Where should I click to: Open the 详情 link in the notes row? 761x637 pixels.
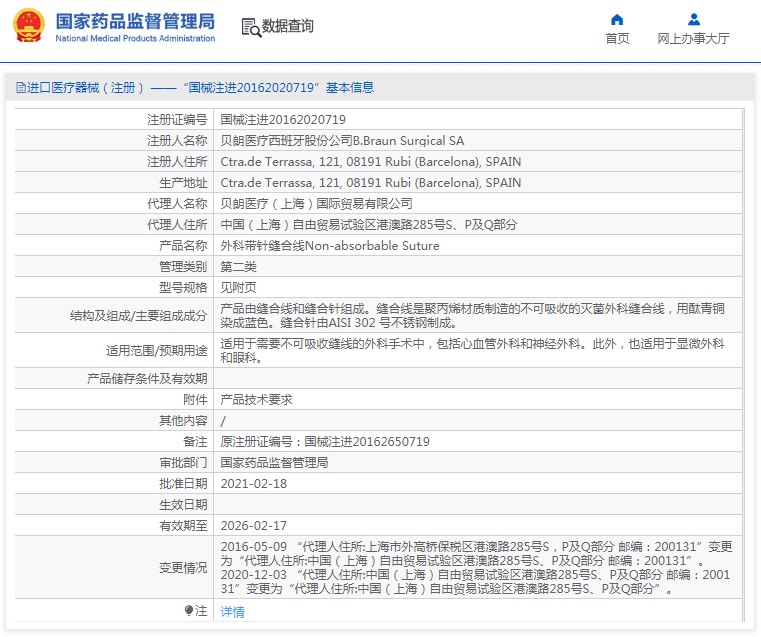232,612
